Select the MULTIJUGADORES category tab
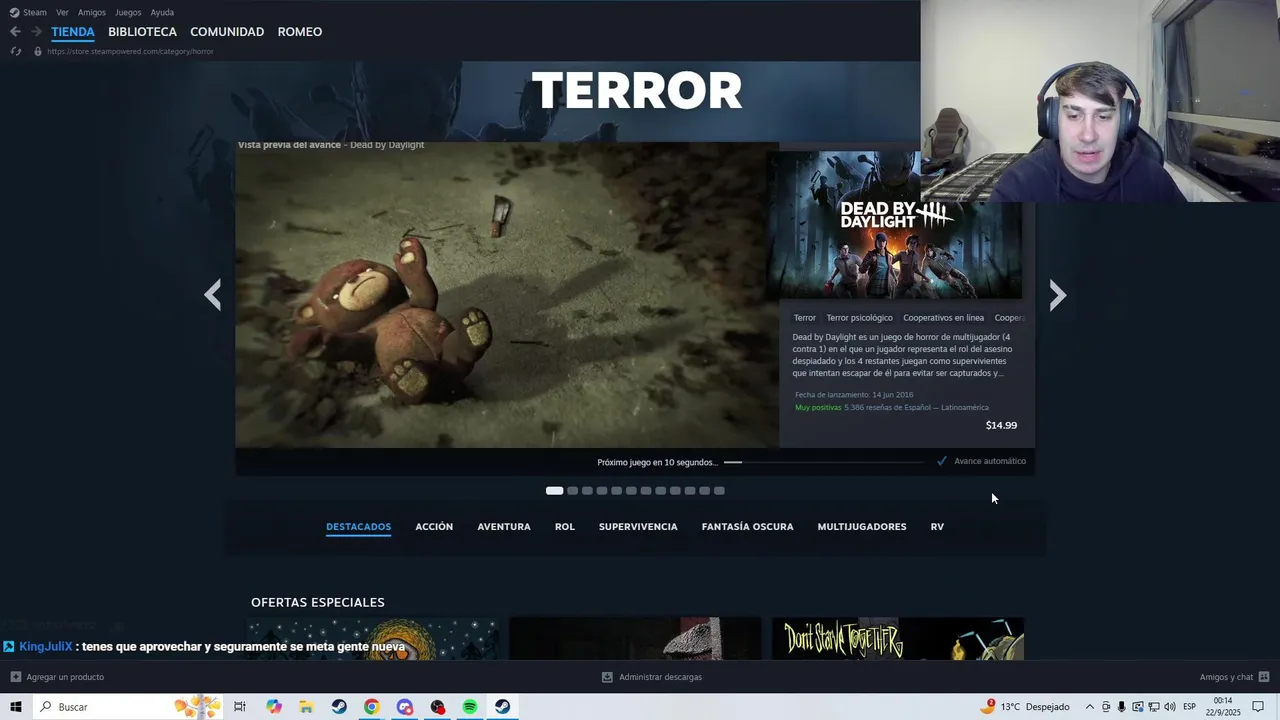1280x720 pixels. tap(862, 527)
